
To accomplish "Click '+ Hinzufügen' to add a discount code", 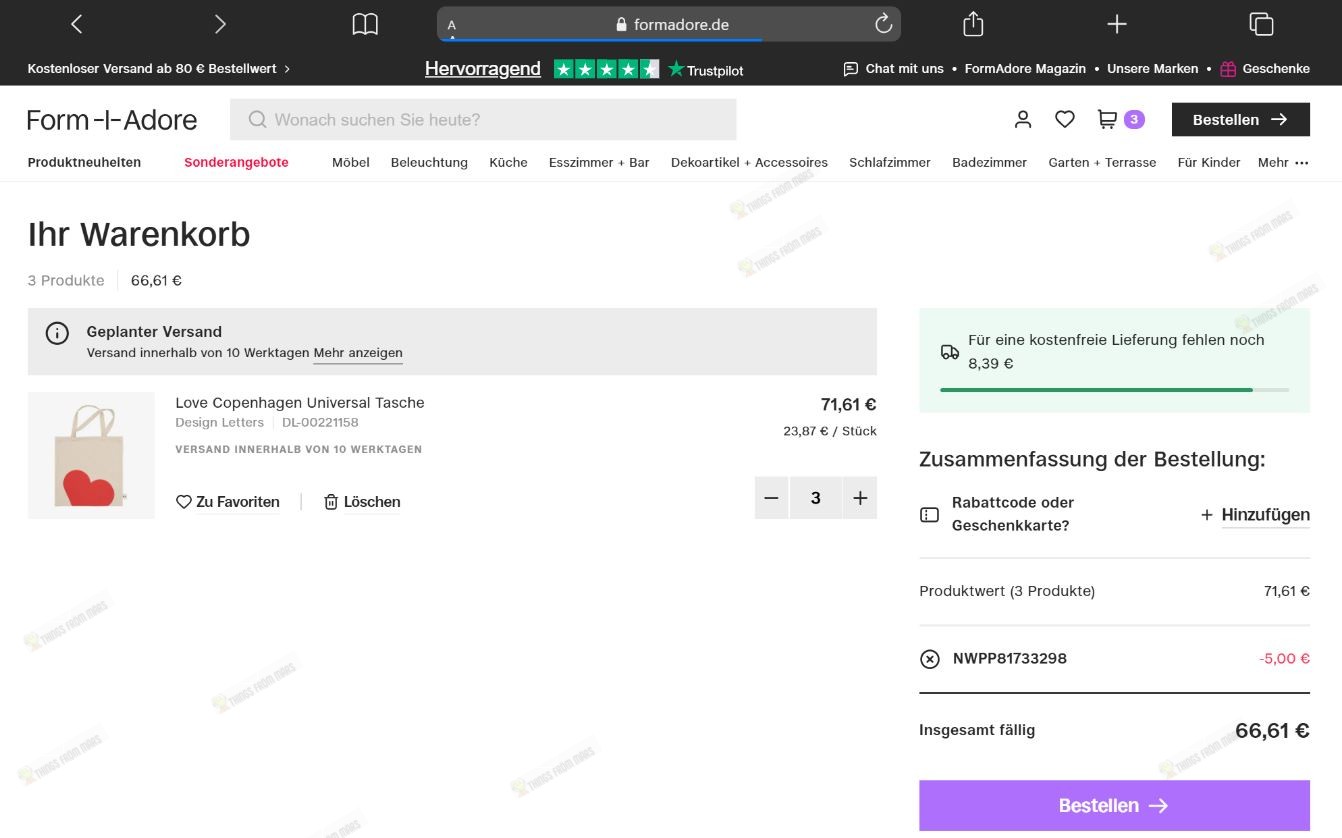I will tap(1255, 515).
